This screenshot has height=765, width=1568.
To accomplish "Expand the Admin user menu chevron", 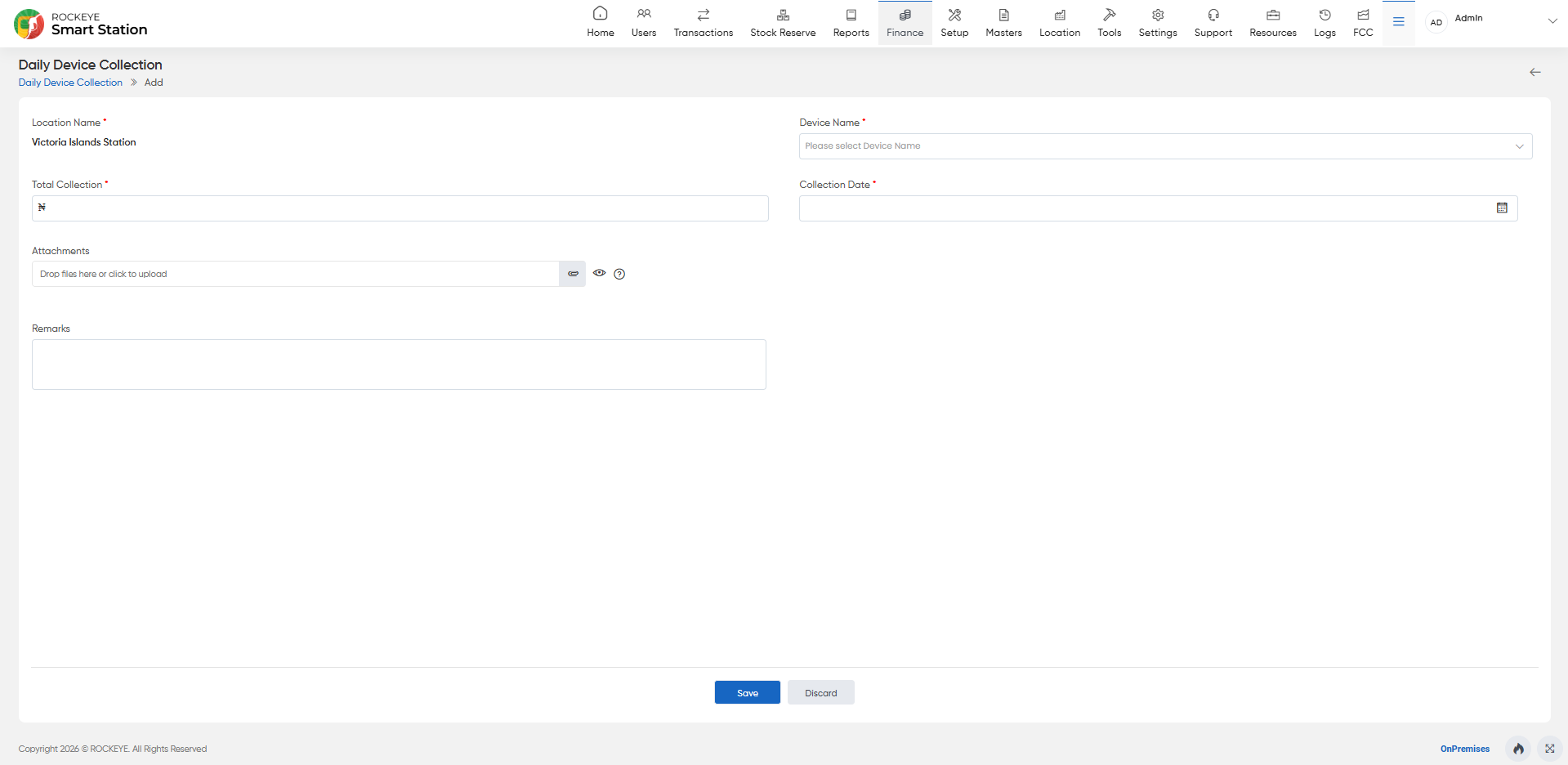I will [1552, 21].
